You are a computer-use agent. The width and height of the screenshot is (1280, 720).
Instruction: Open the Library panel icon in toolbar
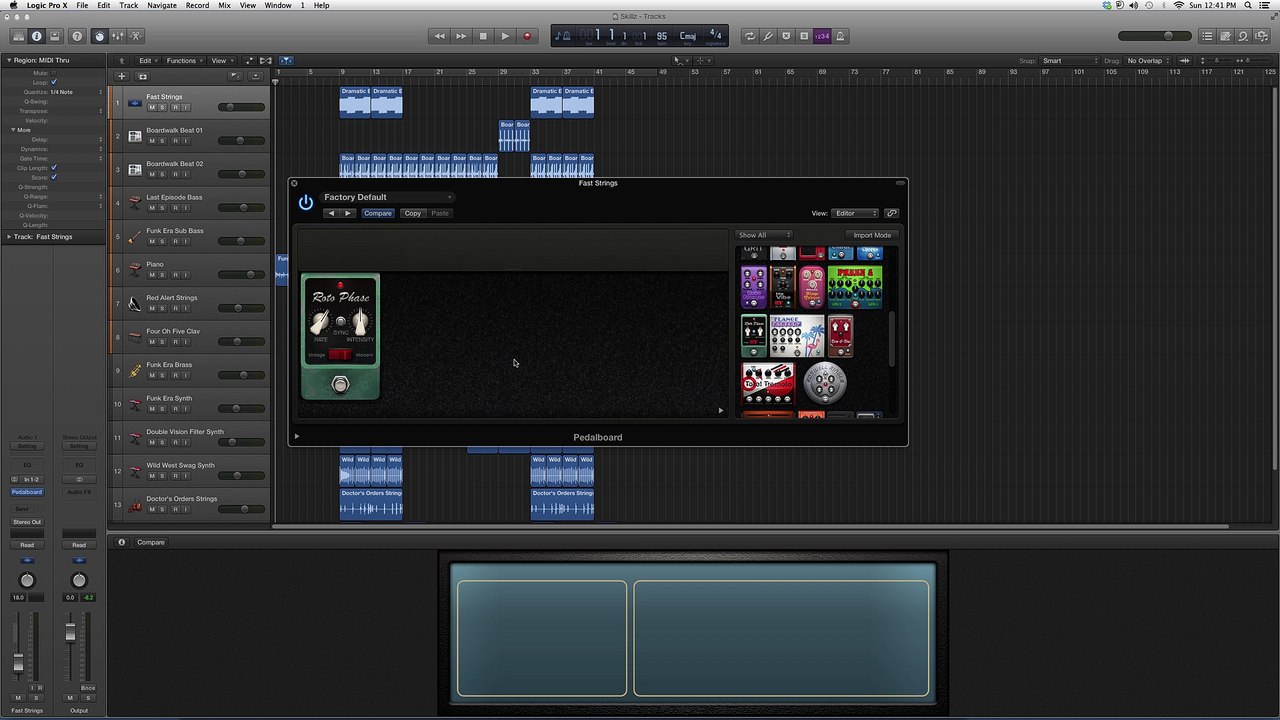pos(19,36)
